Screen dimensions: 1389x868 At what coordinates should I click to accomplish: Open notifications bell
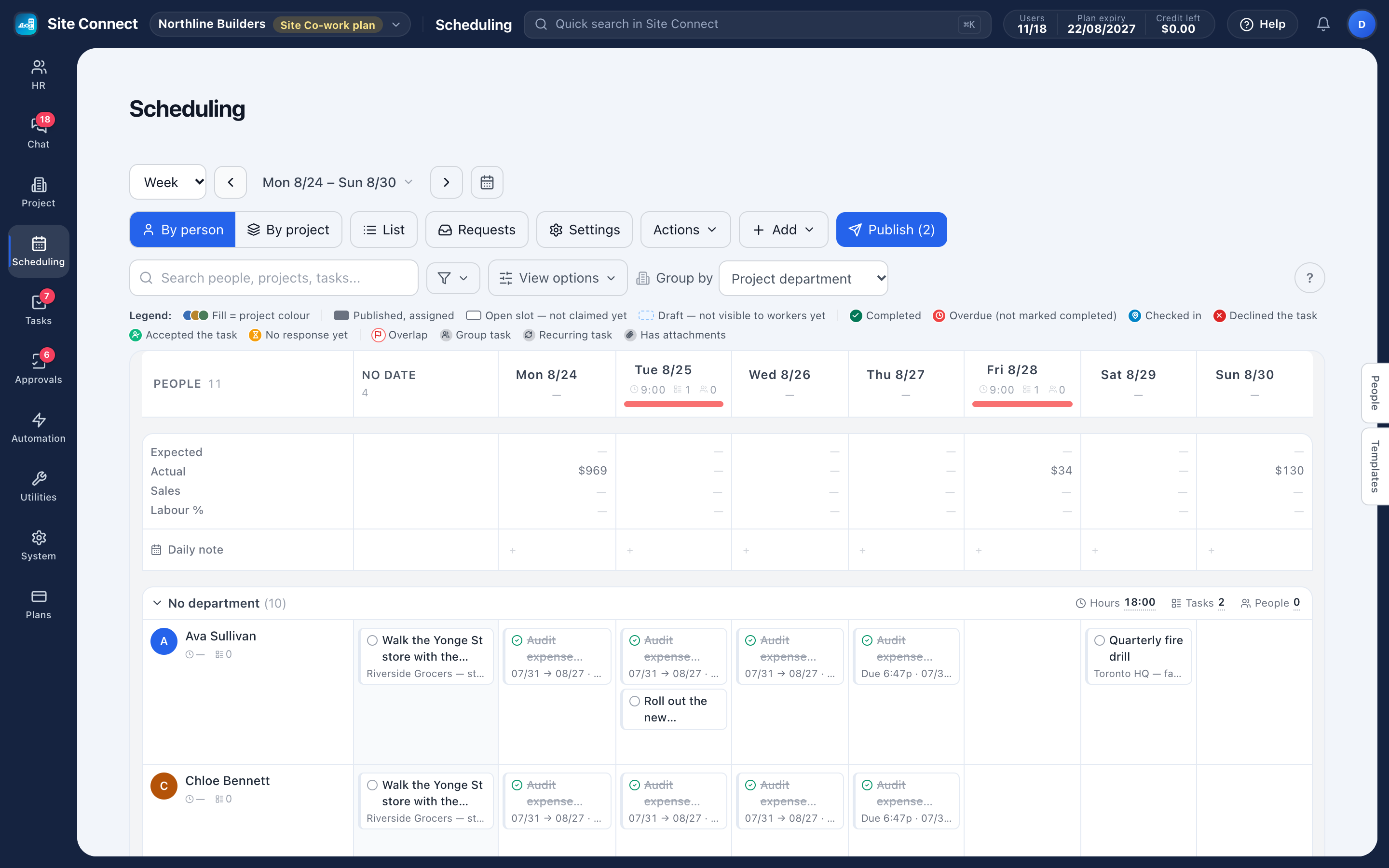pos(1323,24)
